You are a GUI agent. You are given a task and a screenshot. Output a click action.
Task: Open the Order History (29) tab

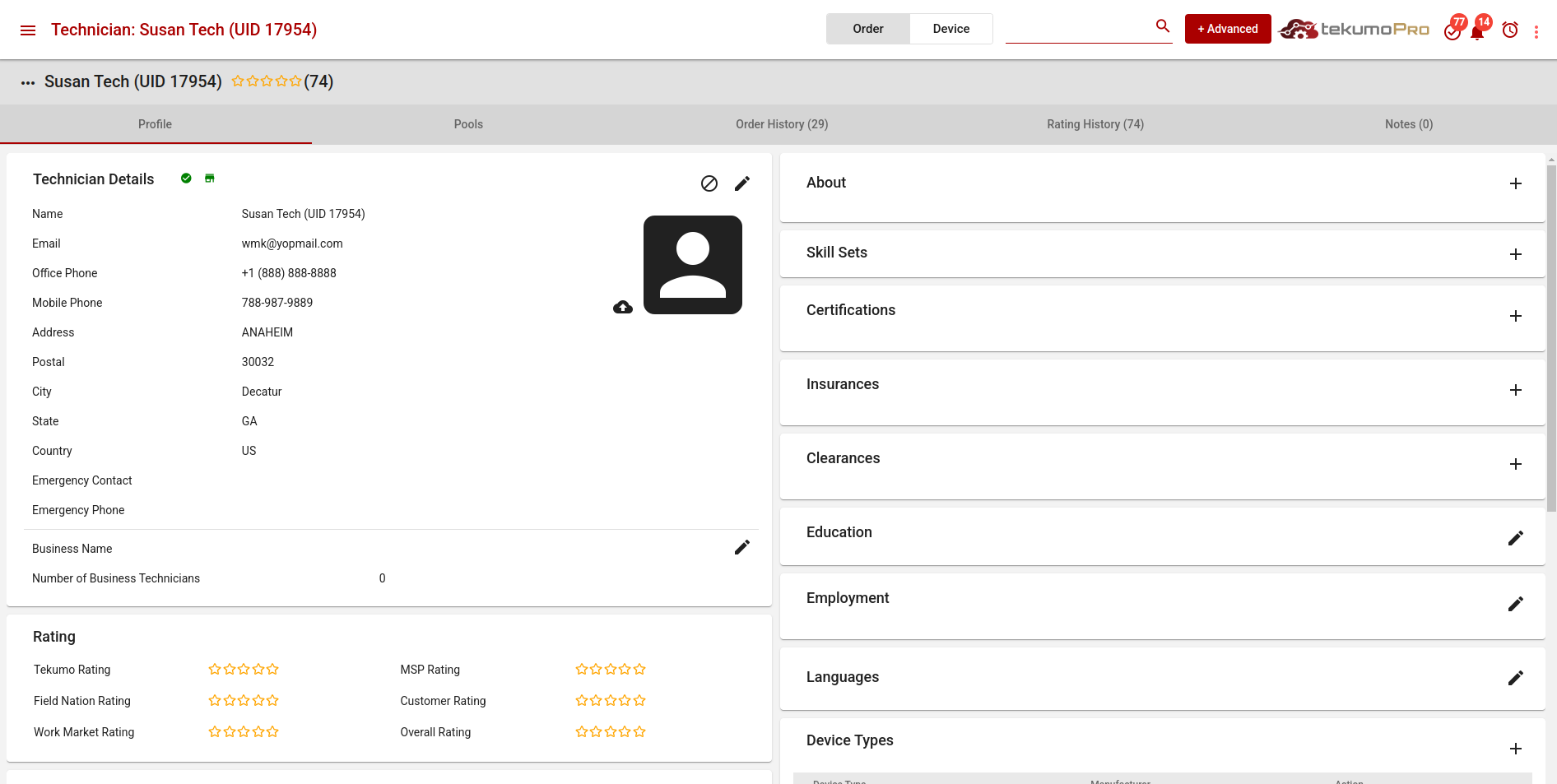pos(781,124)
